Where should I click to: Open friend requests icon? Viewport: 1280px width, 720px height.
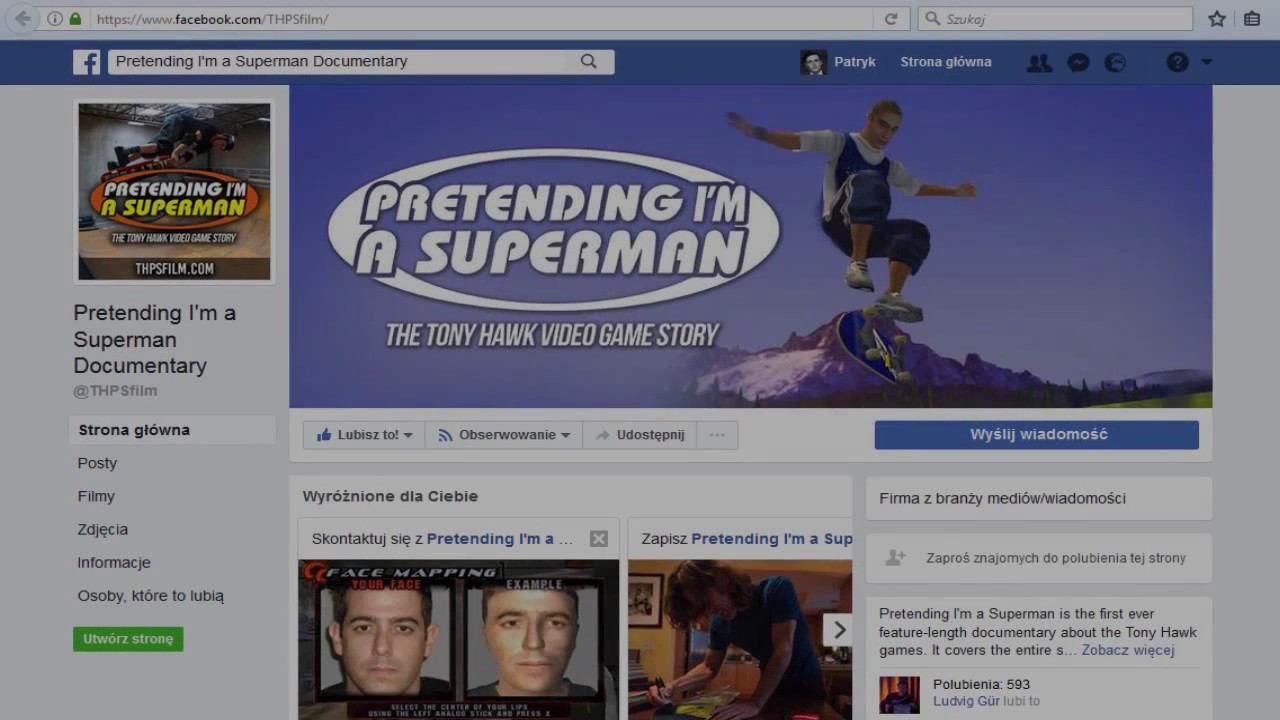(1040, 62)
